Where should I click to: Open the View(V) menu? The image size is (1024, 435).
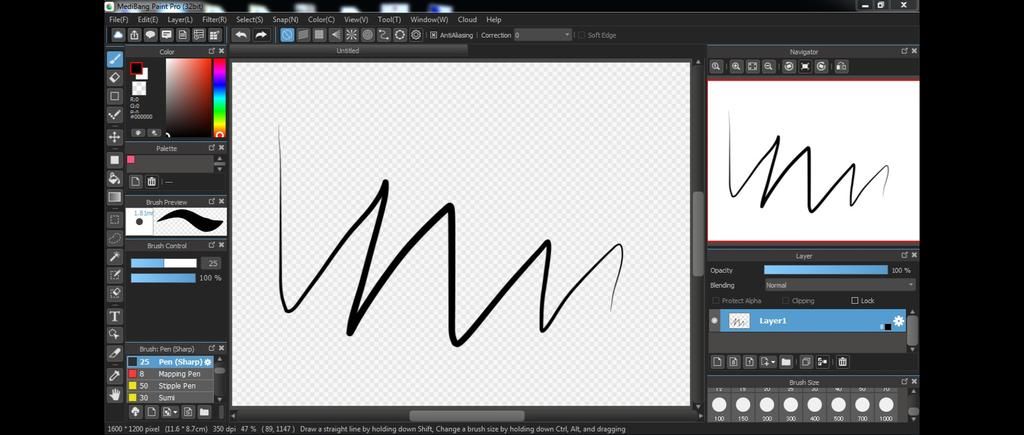pos(356,20)
